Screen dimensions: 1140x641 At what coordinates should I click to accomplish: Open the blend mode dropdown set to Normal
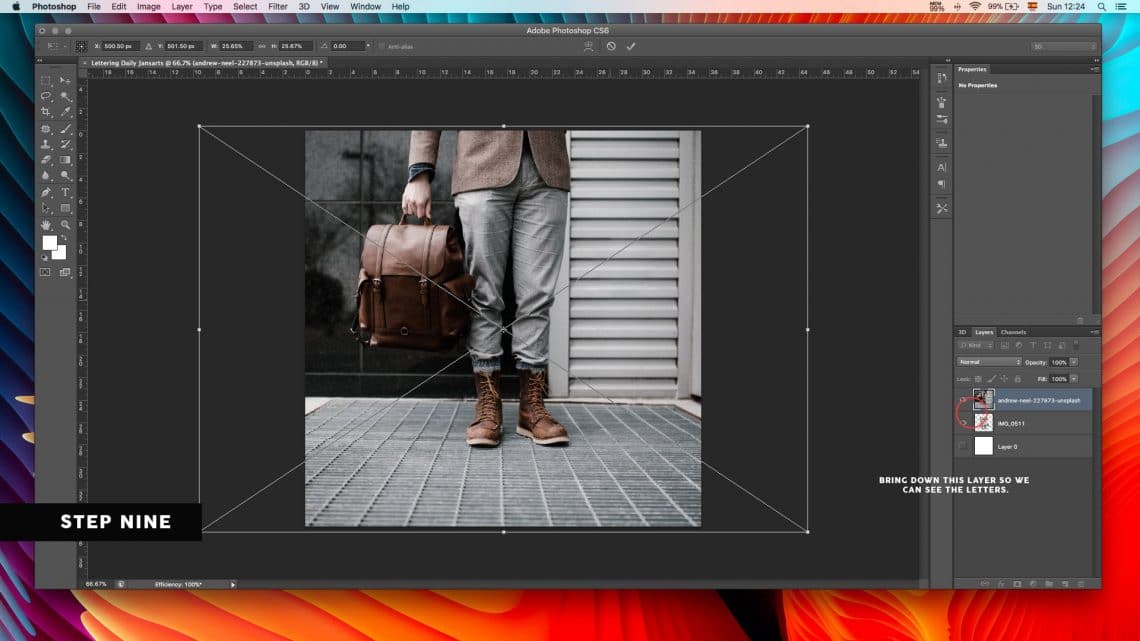[x=989, y=362]
